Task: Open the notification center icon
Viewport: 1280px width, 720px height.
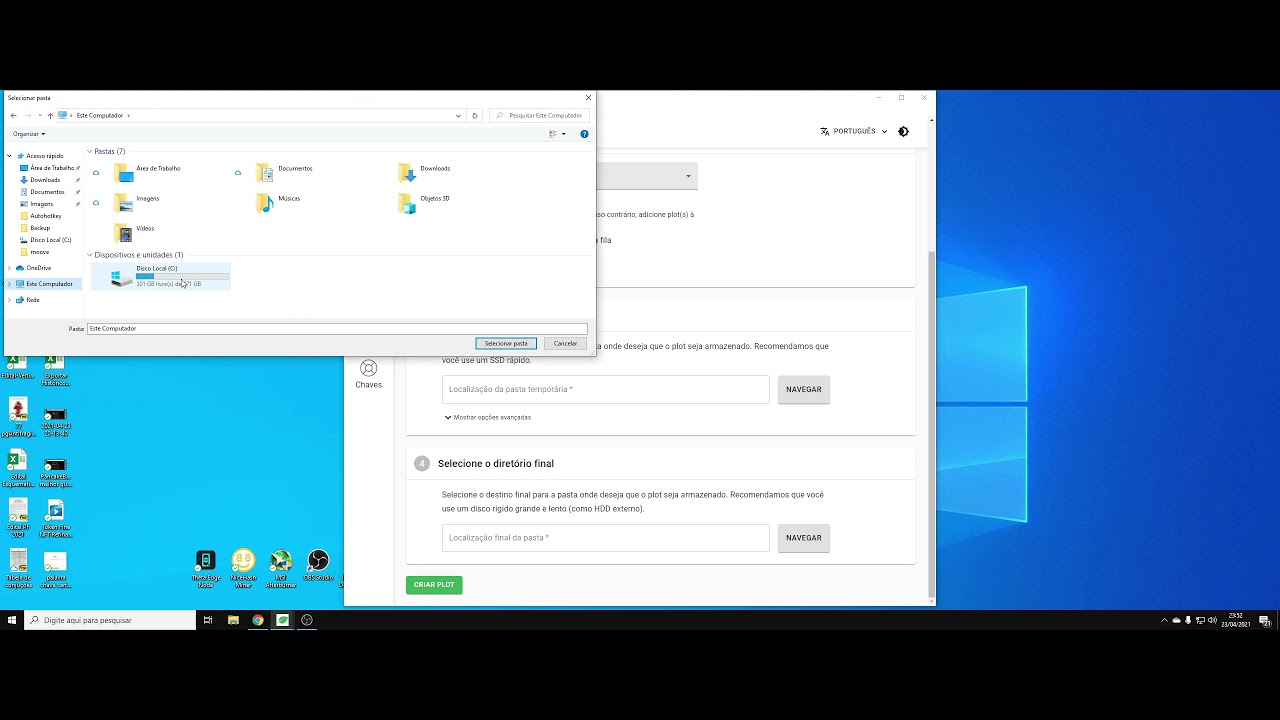Action: [1265, 621]
